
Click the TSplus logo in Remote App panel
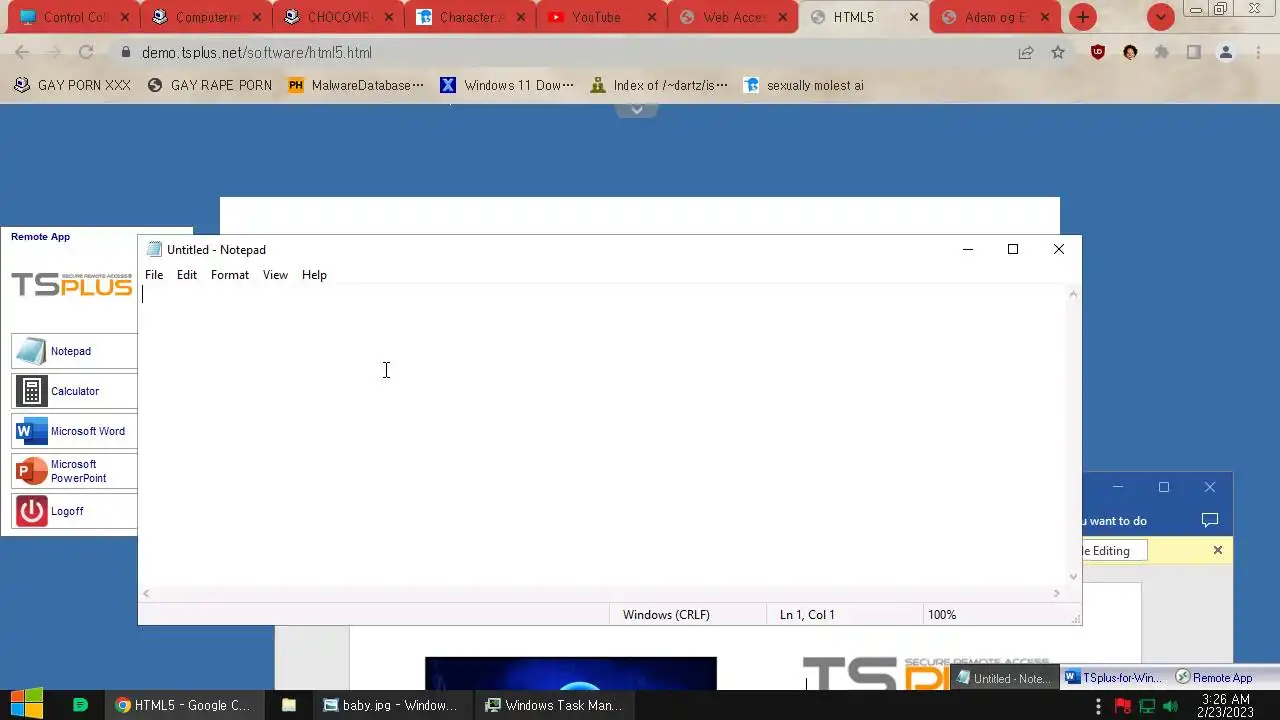tap(72, 285)
